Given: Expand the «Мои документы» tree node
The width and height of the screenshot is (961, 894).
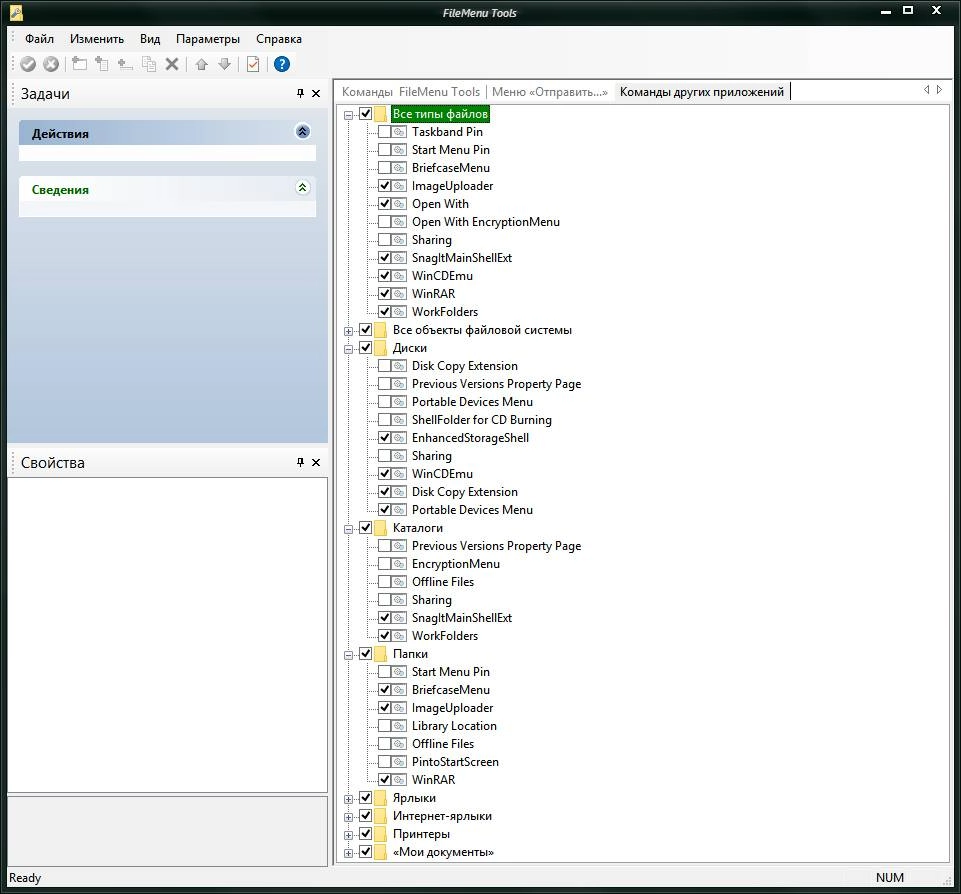Looking at the screenshot, I should tap(349, 853).
